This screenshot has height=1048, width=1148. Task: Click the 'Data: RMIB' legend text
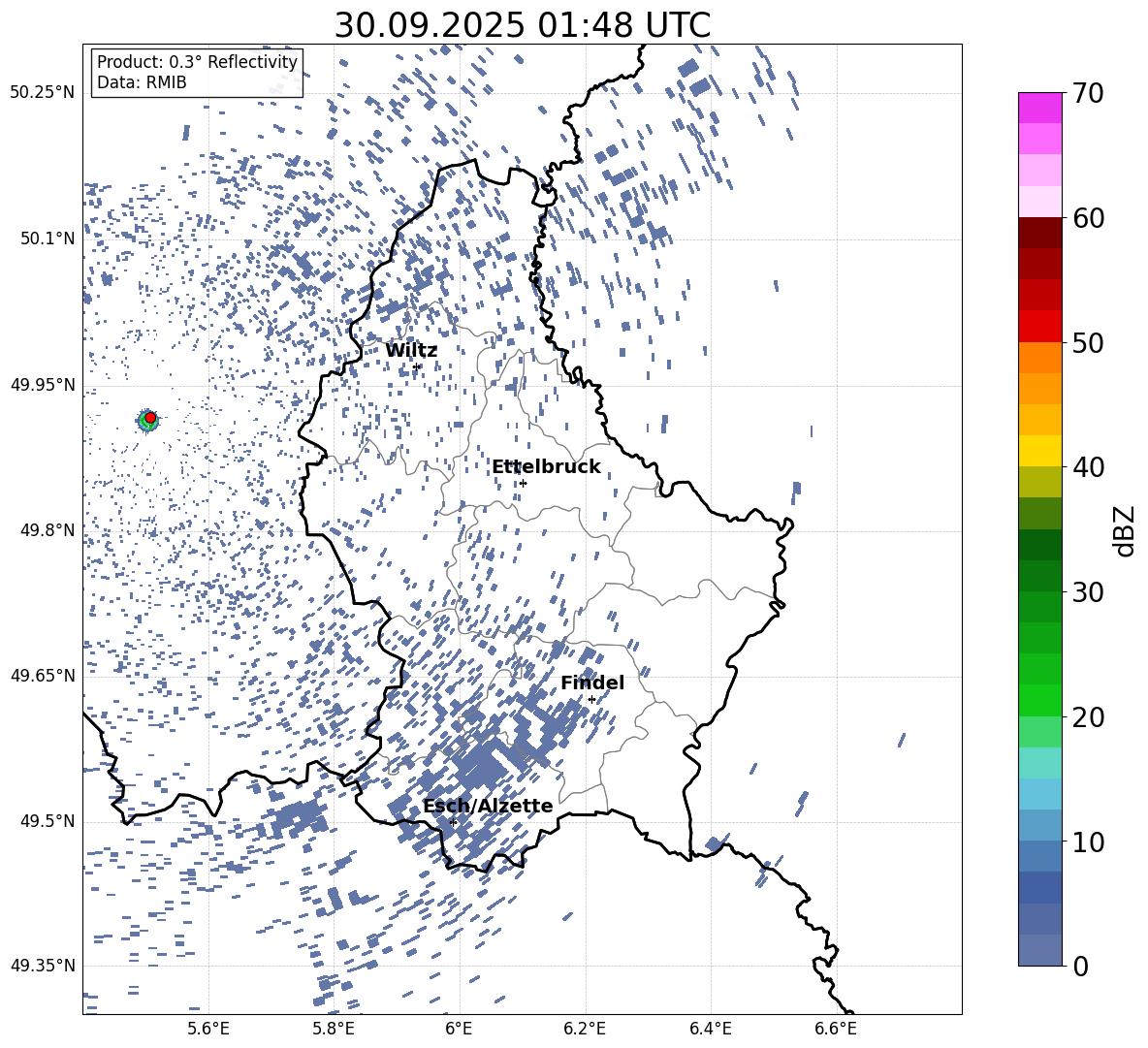click(142, 82)
